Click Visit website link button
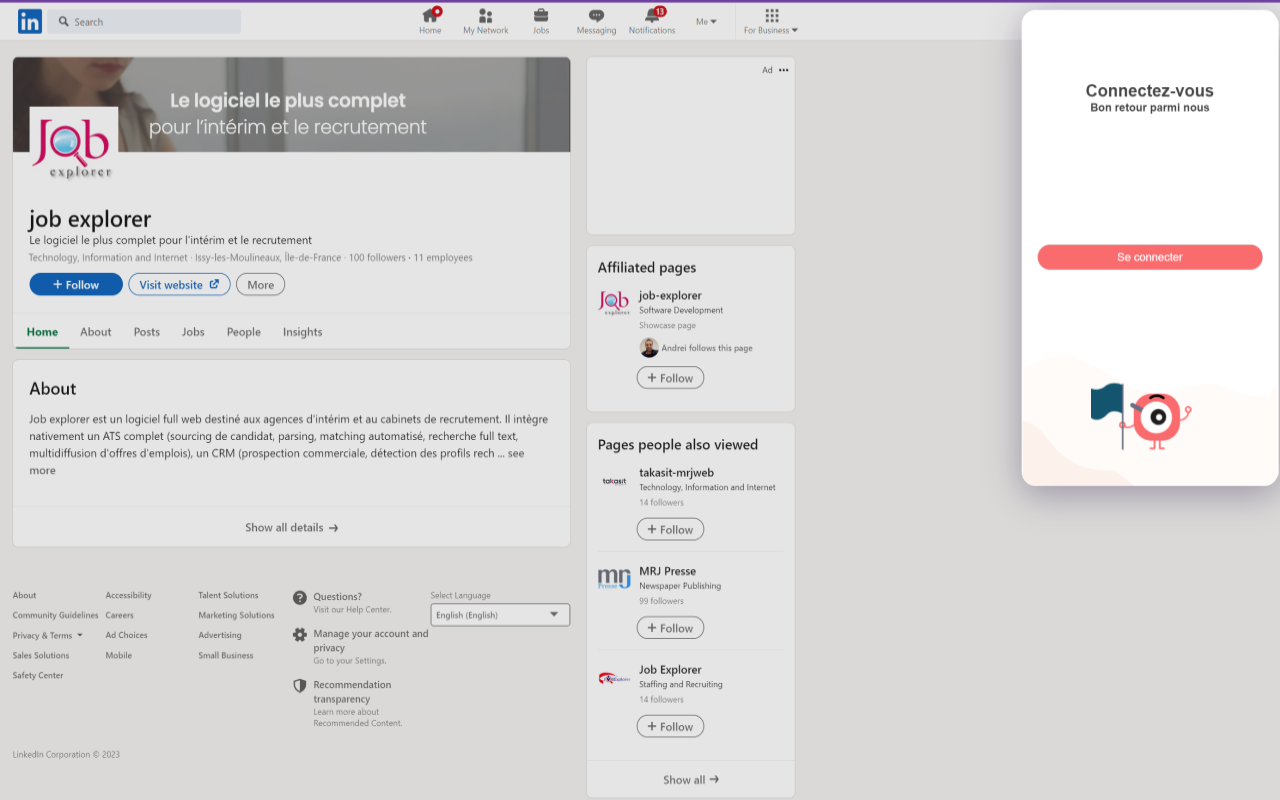 179,285
